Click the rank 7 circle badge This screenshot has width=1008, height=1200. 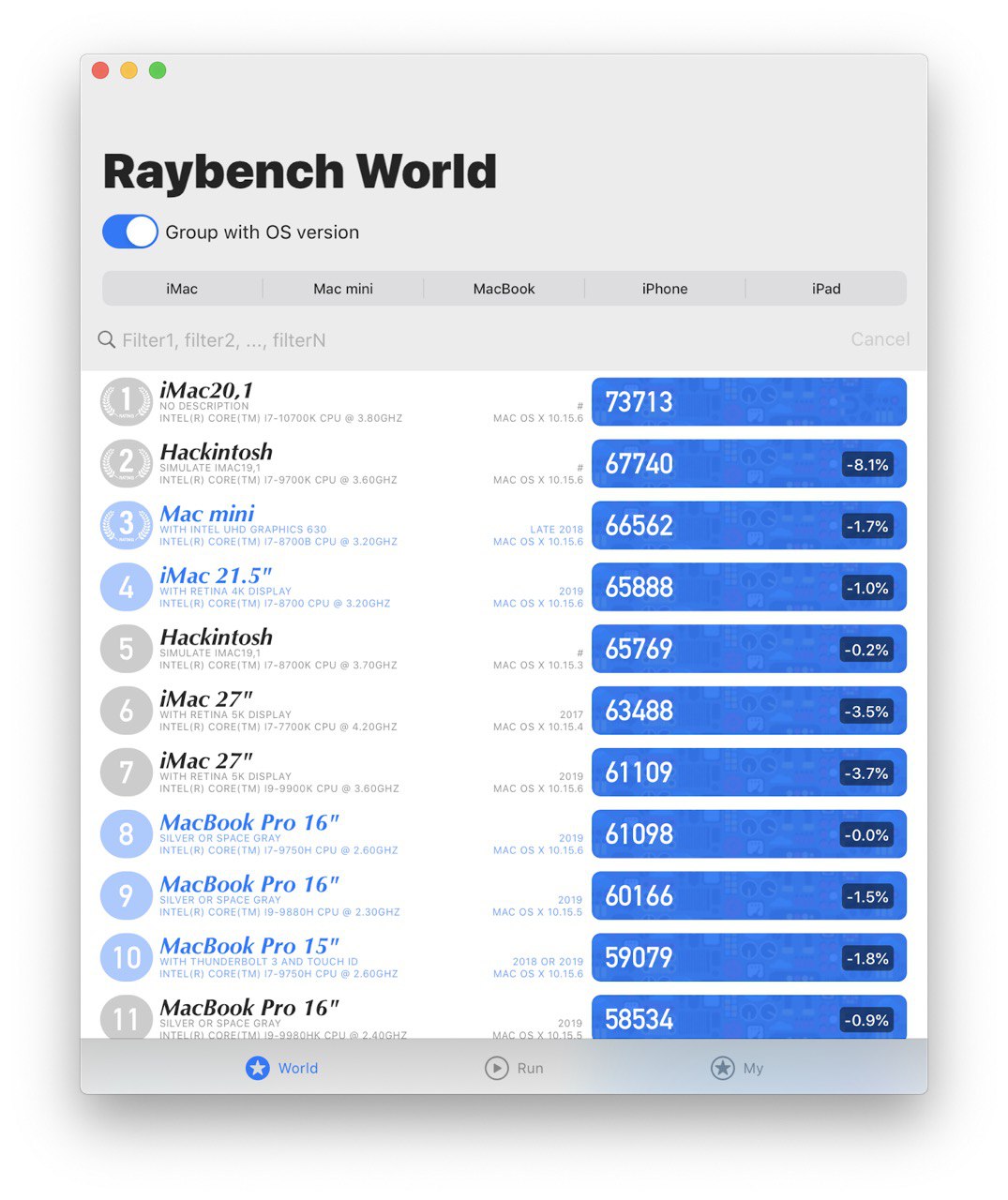tap(127, 772)
